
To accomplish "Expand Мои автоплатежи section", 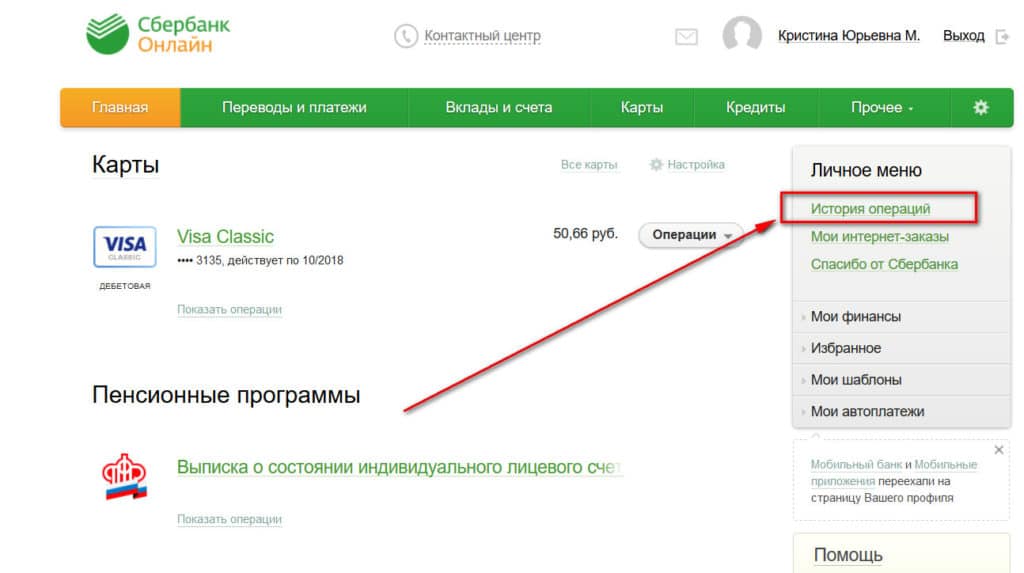I will (866, 411).
